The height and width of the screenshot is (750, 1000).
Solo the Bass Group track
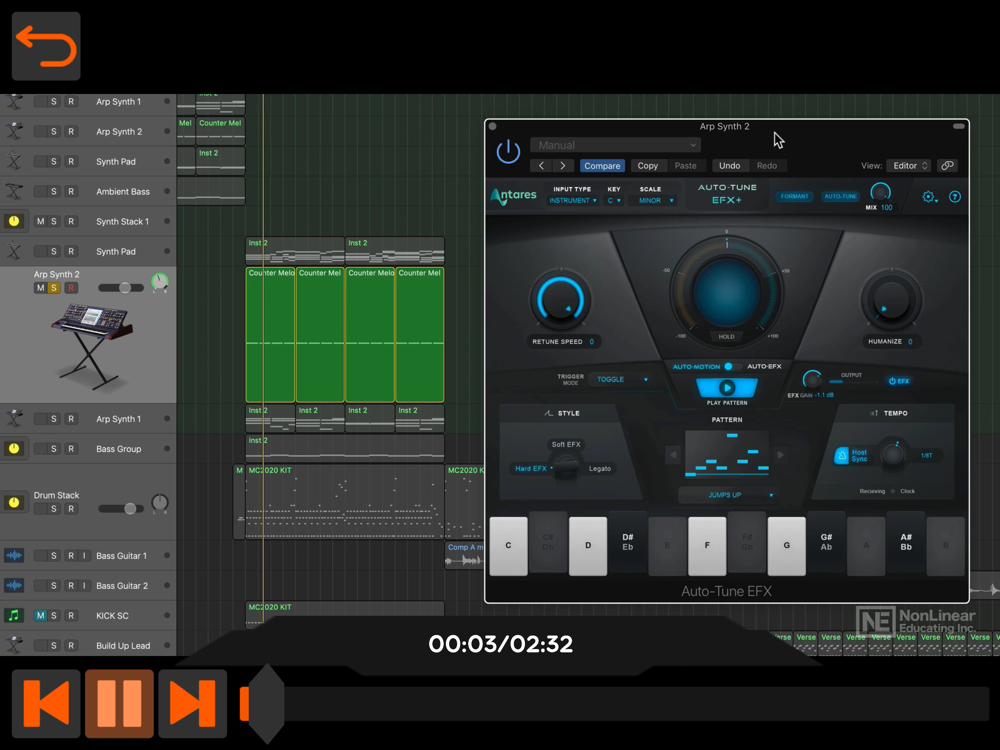[54, 449]
